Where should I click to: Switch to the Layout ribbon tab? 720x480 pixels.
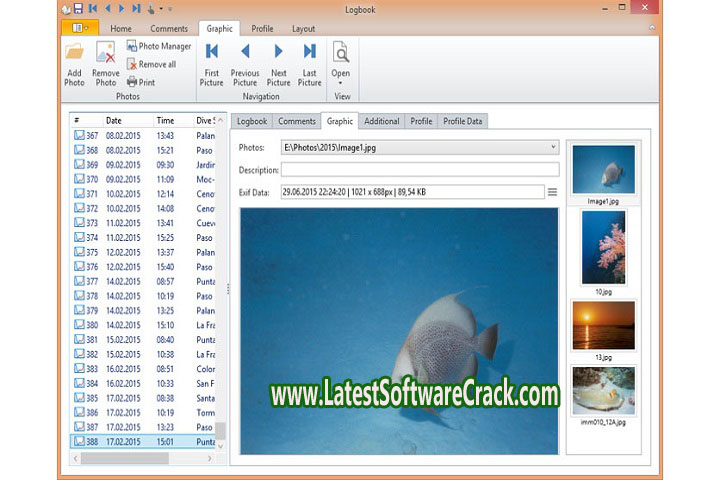(x=303, y=29)
